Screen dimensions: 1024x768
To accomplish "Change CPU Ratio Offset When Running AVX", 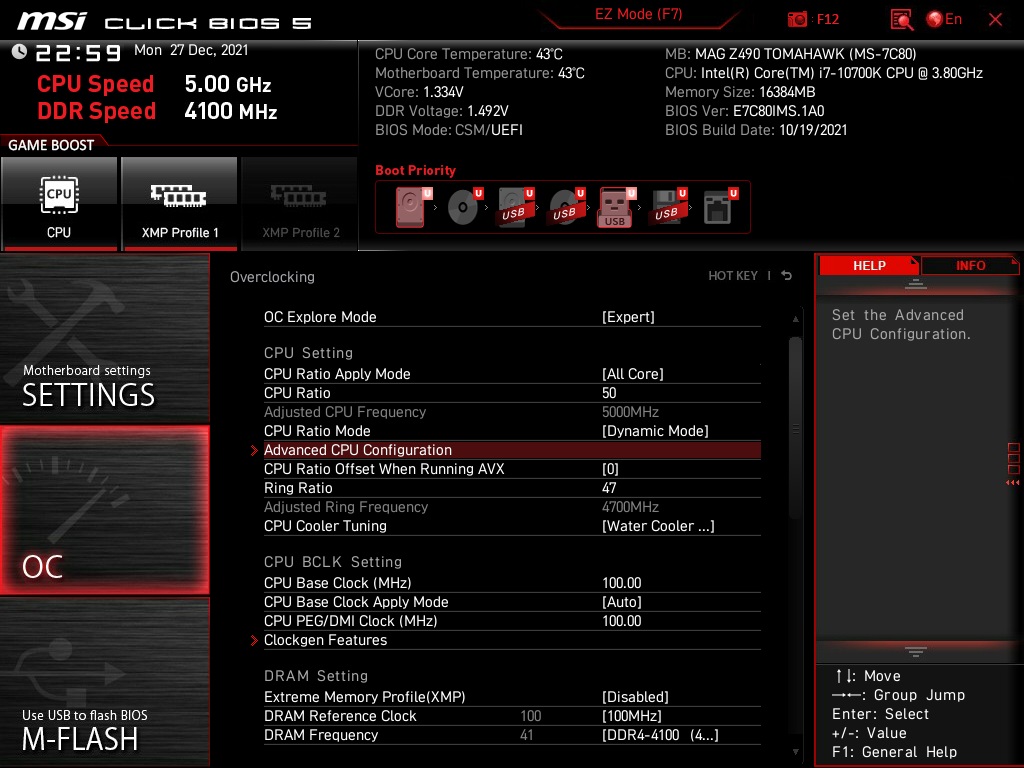I will [x=512, y=469].
